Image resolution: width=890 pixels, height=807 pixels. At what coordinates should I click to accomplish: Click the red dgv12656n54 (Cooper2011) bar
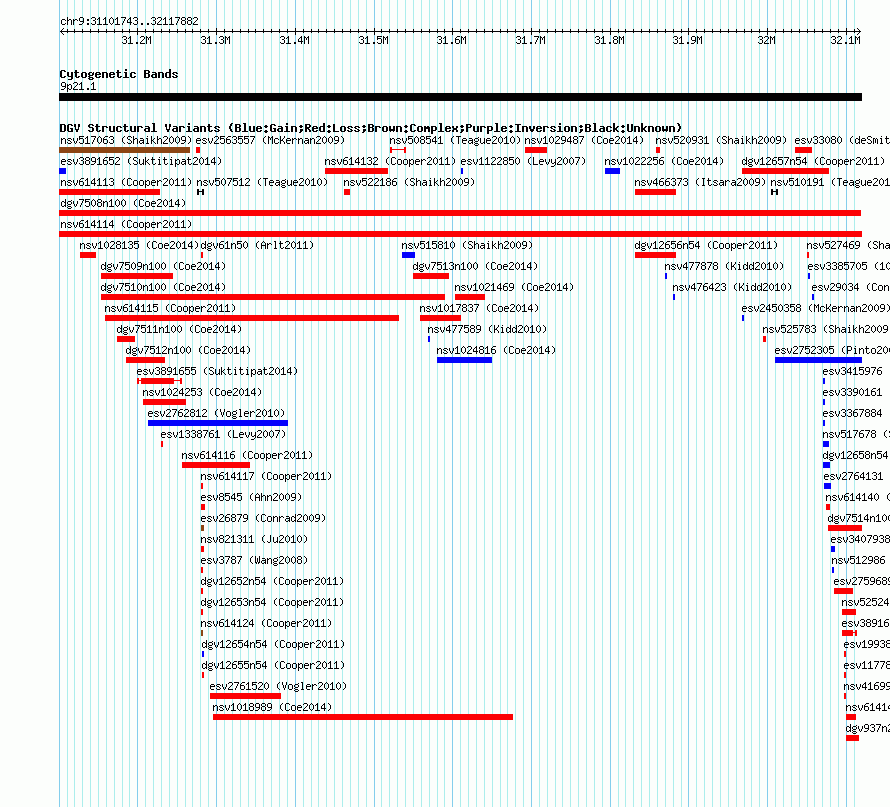coord(655,255)
